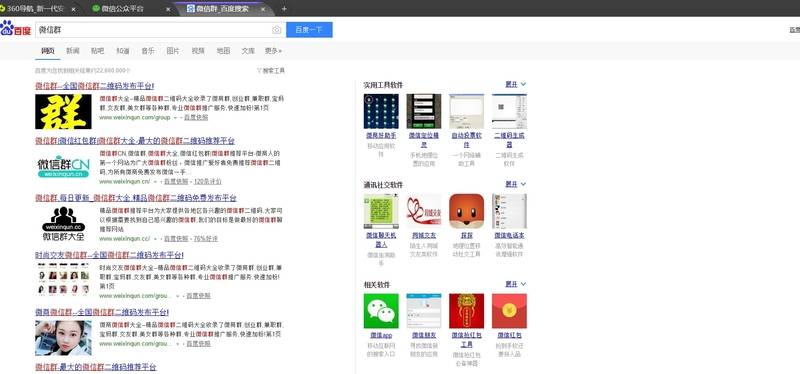
Task: Open result 时尚交友微信群 link
Action: 109,255
